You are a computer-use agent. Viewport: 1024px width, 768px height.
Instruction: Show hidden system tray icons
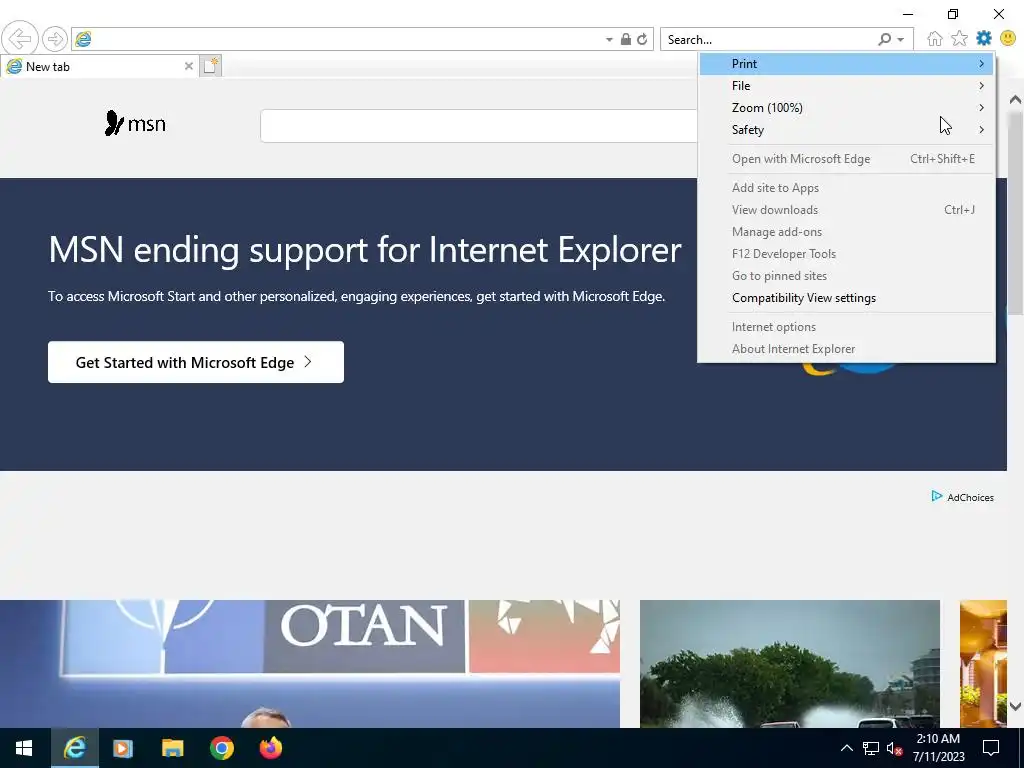pyautogui.click(x=846, y=748)
